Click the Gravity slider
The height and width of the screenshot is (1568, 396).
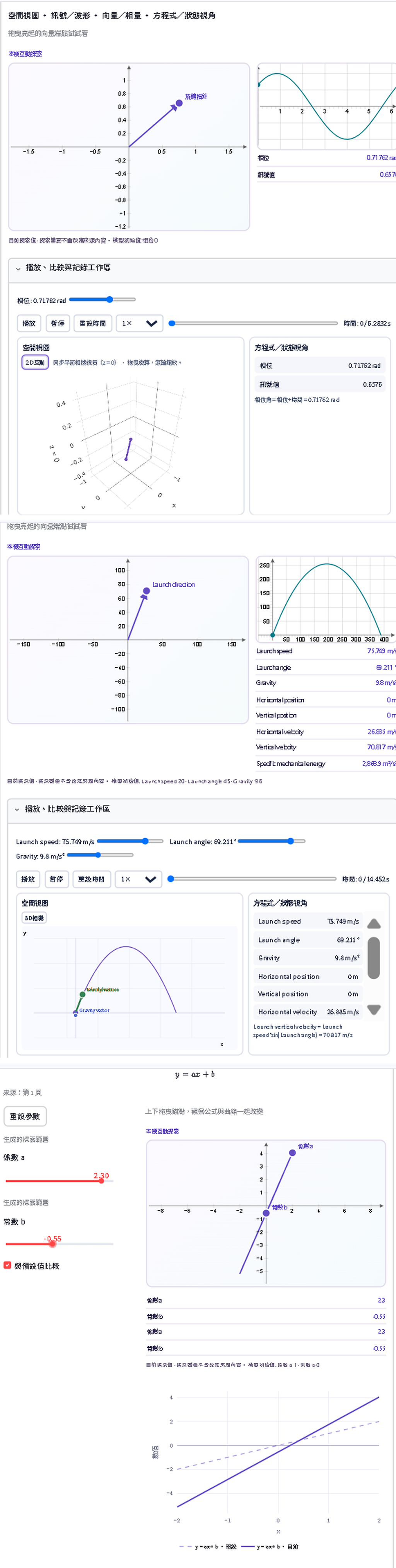pos(101,855)
